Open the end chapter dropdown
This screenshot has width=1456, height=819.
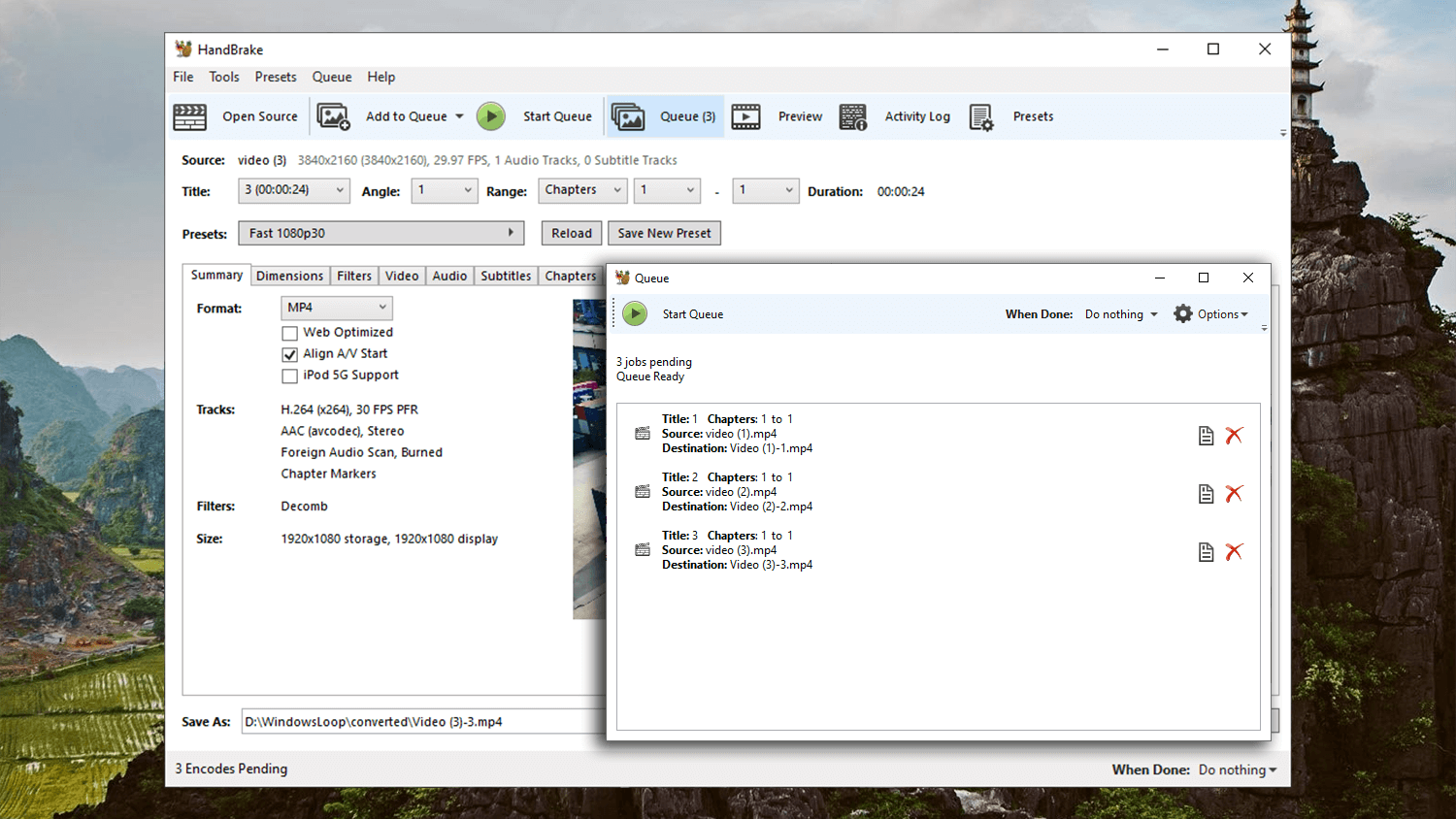coord(766,190)
